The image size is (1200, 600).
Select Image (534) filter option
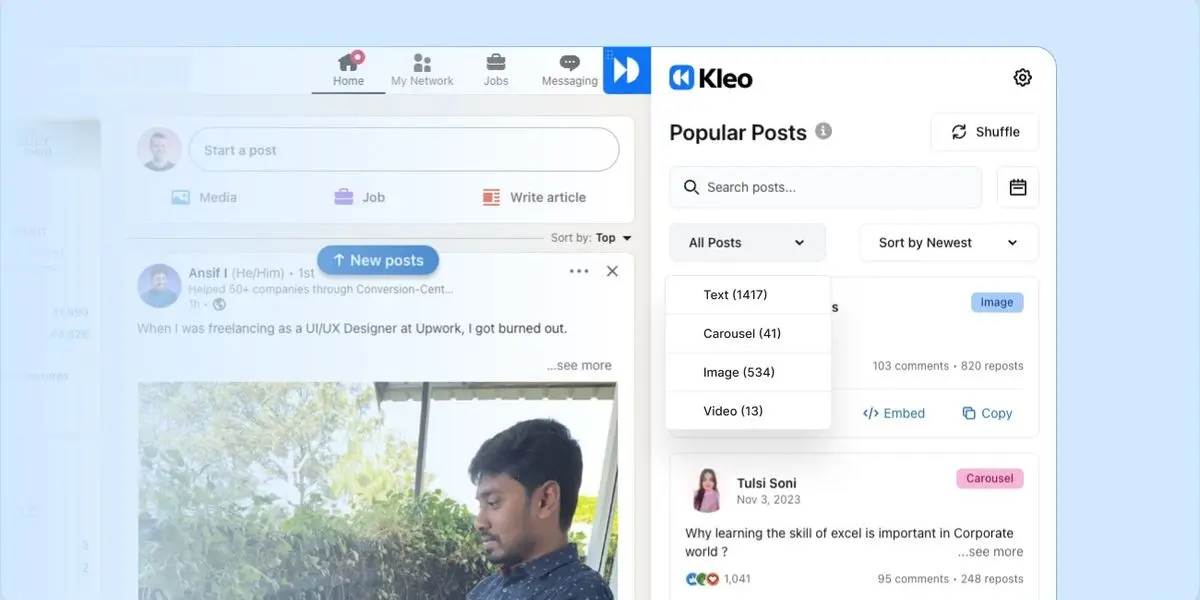pos(748,372)
